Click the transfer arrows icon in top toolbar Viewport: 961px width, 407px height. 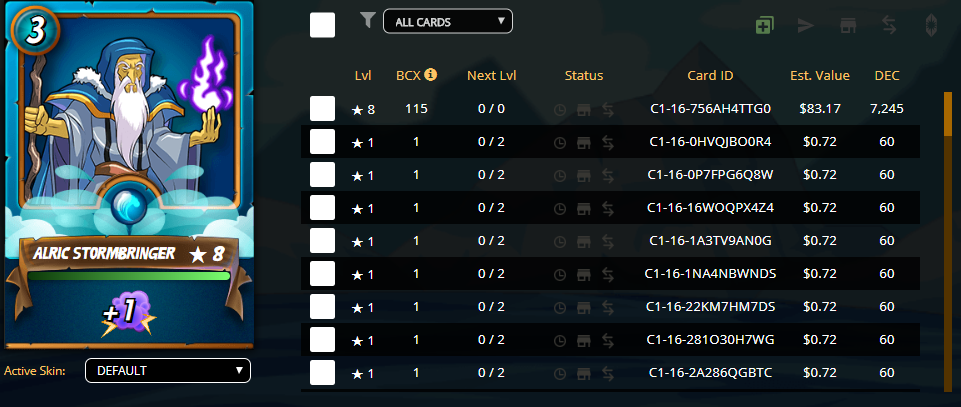tap(887, 25)
